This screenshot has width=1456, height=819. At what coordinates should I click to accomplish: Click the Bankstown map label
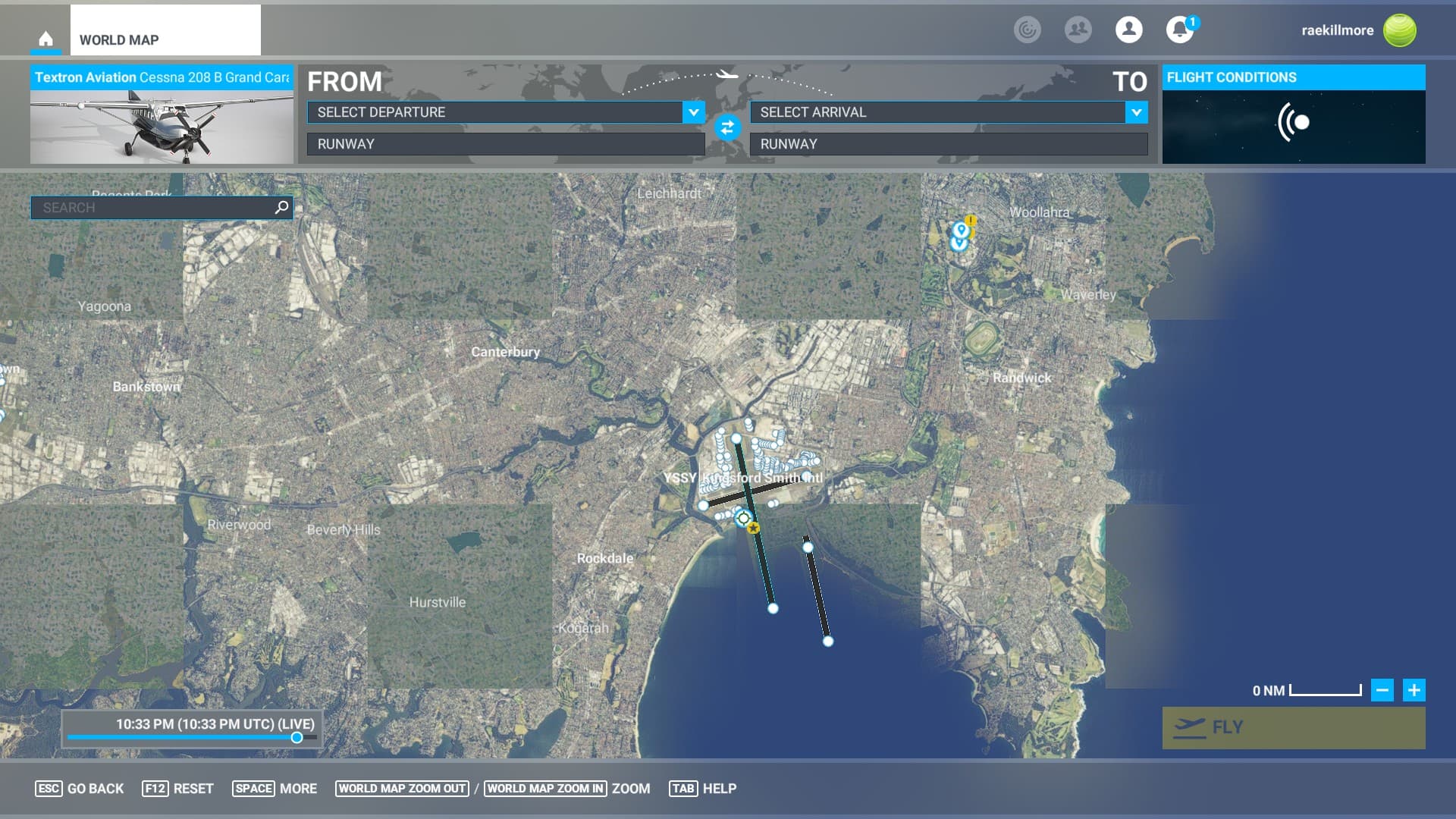(146, 387)
